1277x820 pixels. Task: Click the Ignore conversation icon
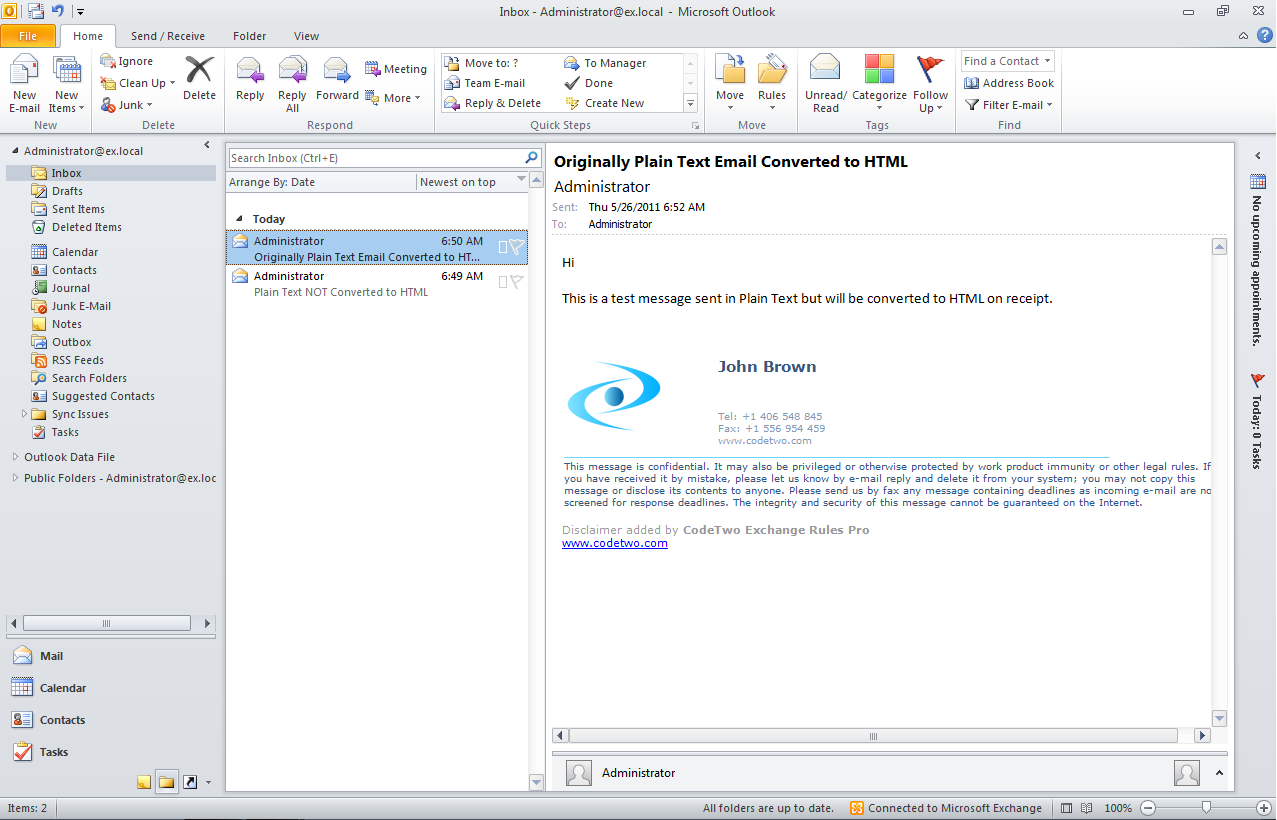108,61
